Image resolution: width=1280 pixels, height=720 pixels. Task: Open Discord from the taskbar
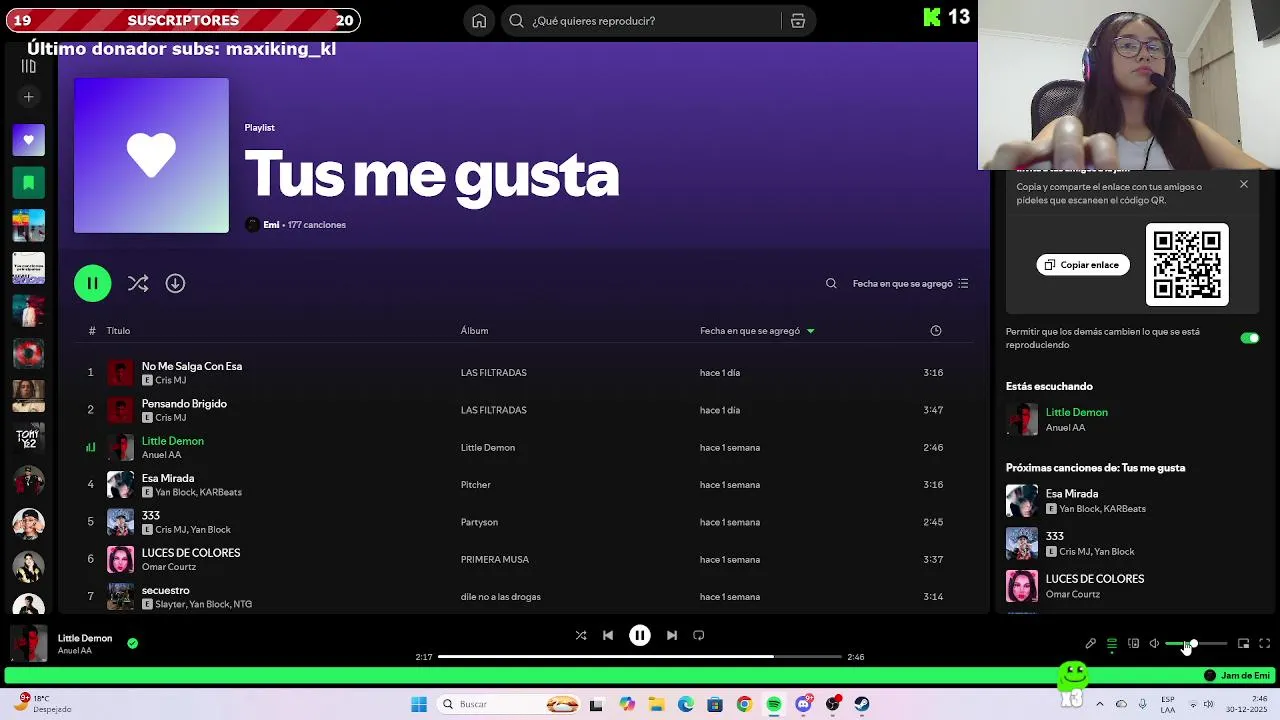coord(803,705)
